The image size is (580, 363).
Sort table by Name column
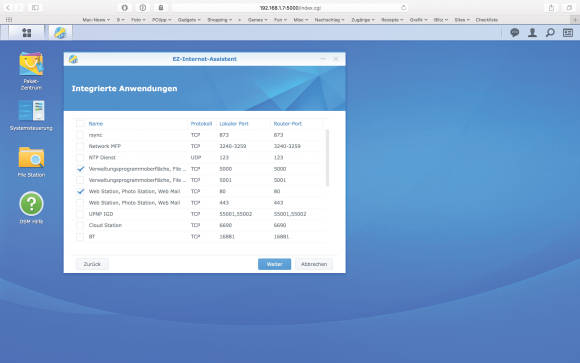pyautogui.click(x=96, y=124)
